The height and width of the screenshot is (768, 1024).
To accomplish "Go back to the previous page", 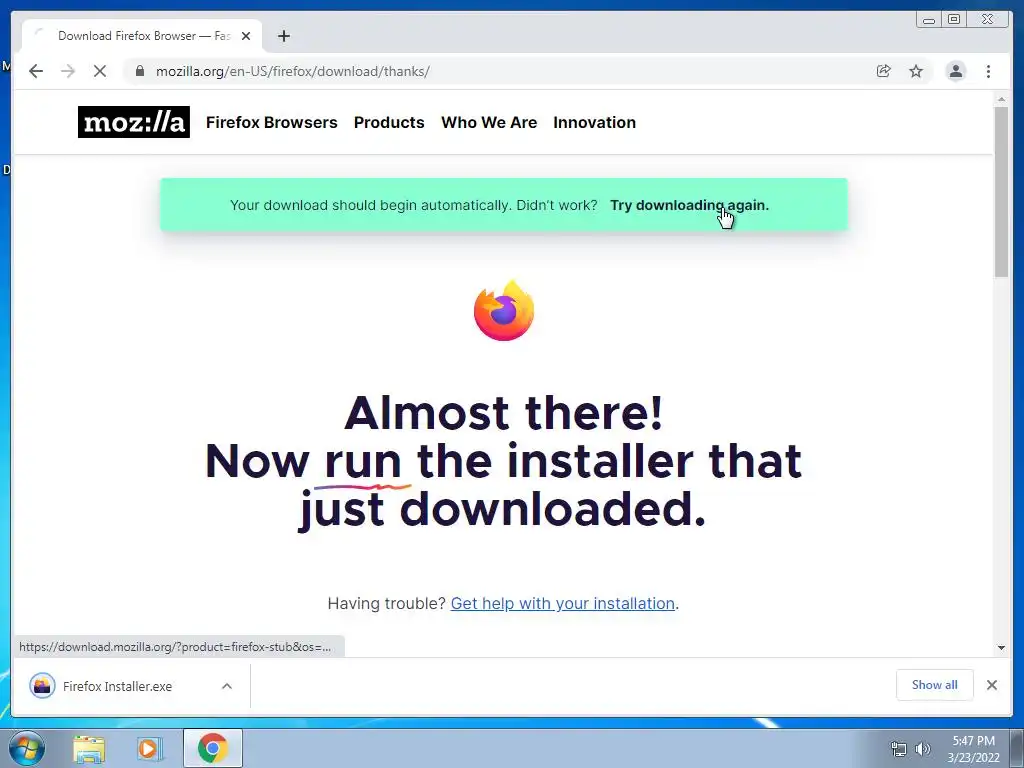I will [x=36, y=71].
